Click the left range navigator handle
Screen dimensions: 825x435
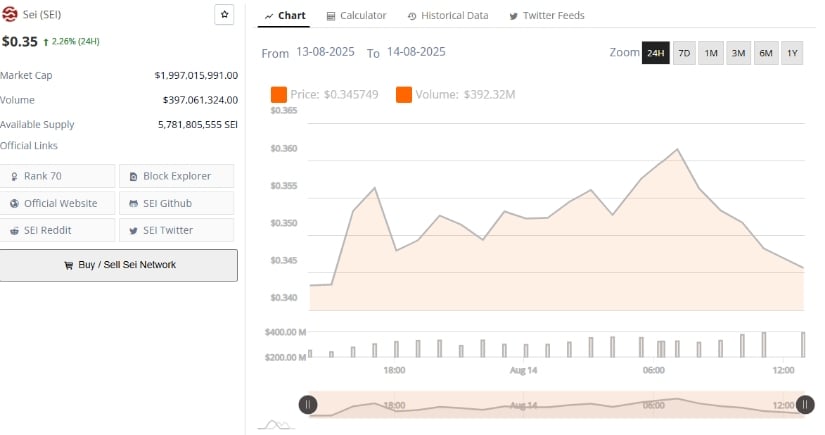(x=308, y=404)
